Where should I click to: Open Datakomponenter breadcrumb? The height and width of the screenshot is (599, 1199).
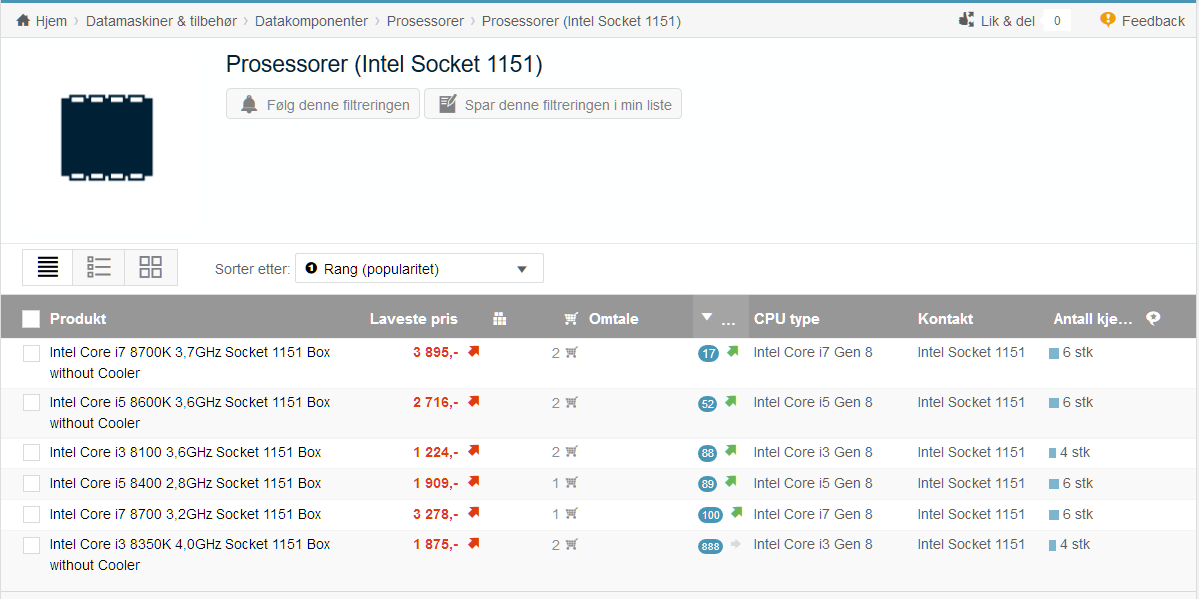311,21
